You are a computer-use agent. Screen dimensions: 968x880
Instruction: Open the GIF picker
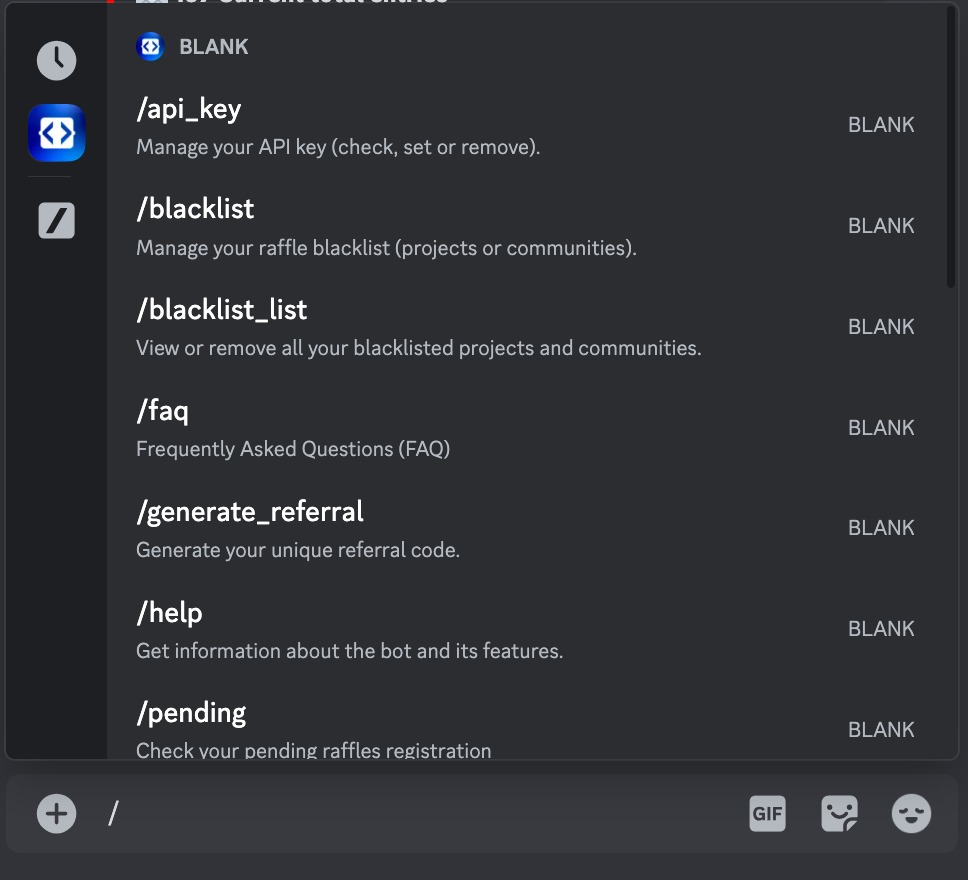[x=767, y=813]
